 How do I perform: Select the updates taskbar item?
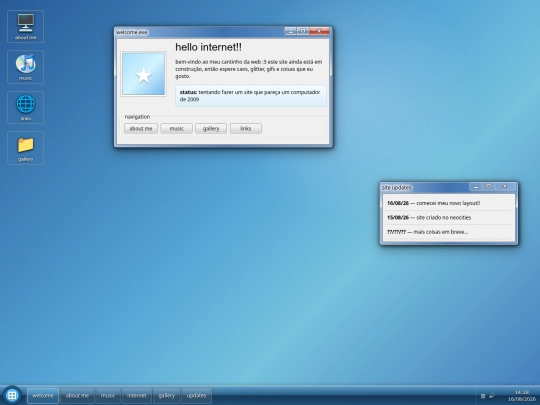click(x=196, y=396)
